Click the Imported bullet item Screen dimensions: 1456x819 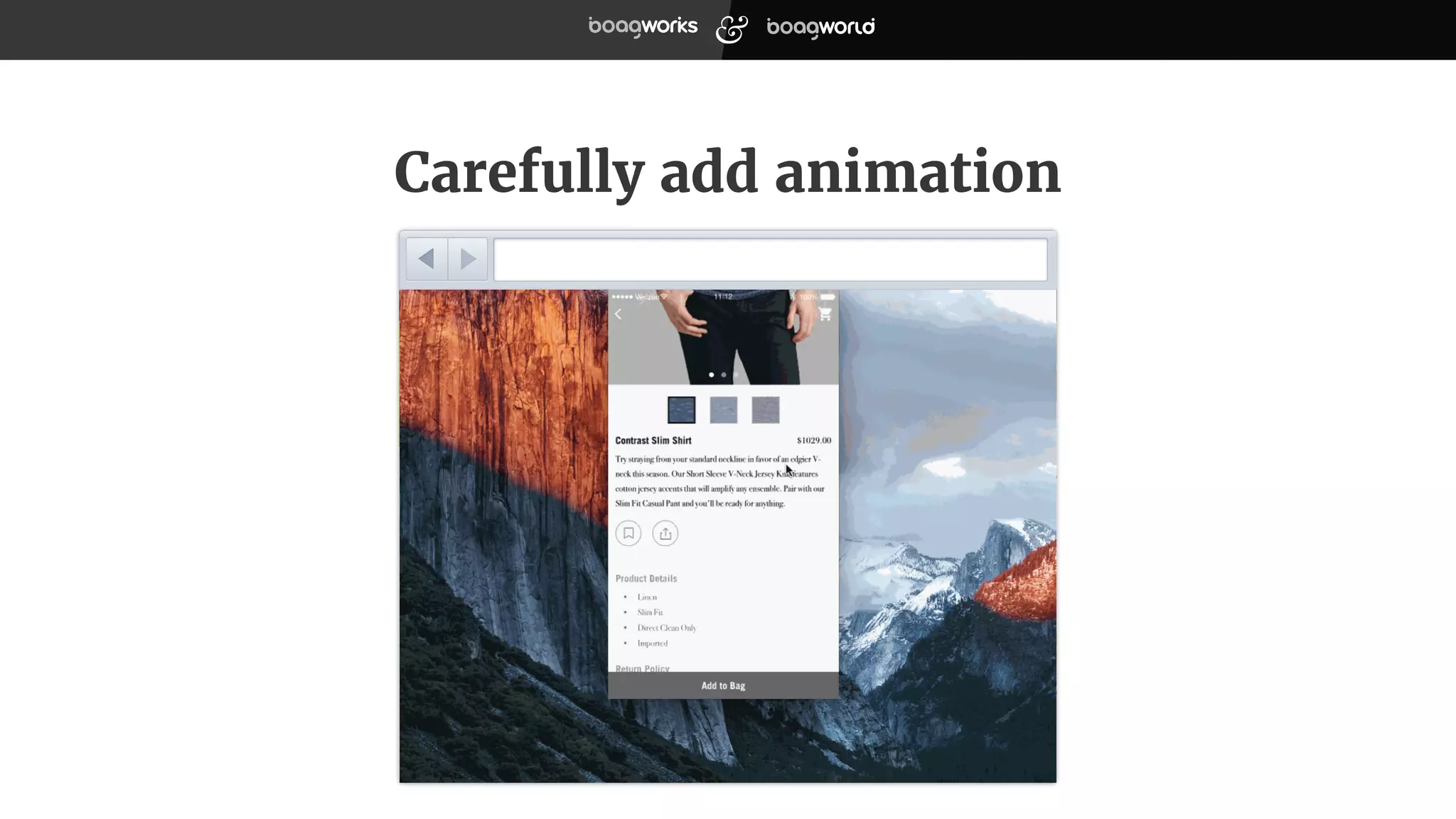point(653,643)
